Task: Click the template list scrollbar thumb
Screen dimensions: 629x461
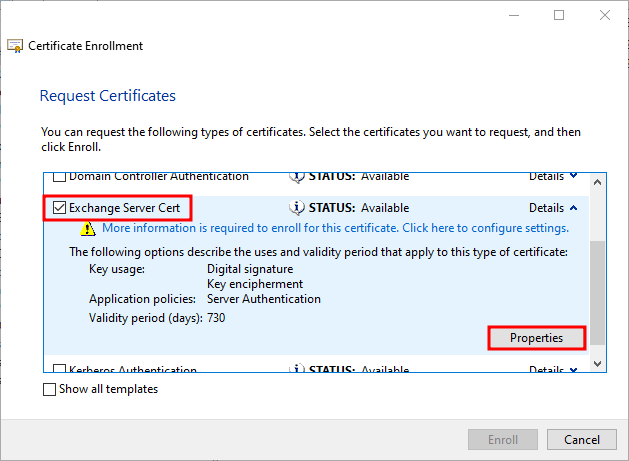Action: (597, 293)
